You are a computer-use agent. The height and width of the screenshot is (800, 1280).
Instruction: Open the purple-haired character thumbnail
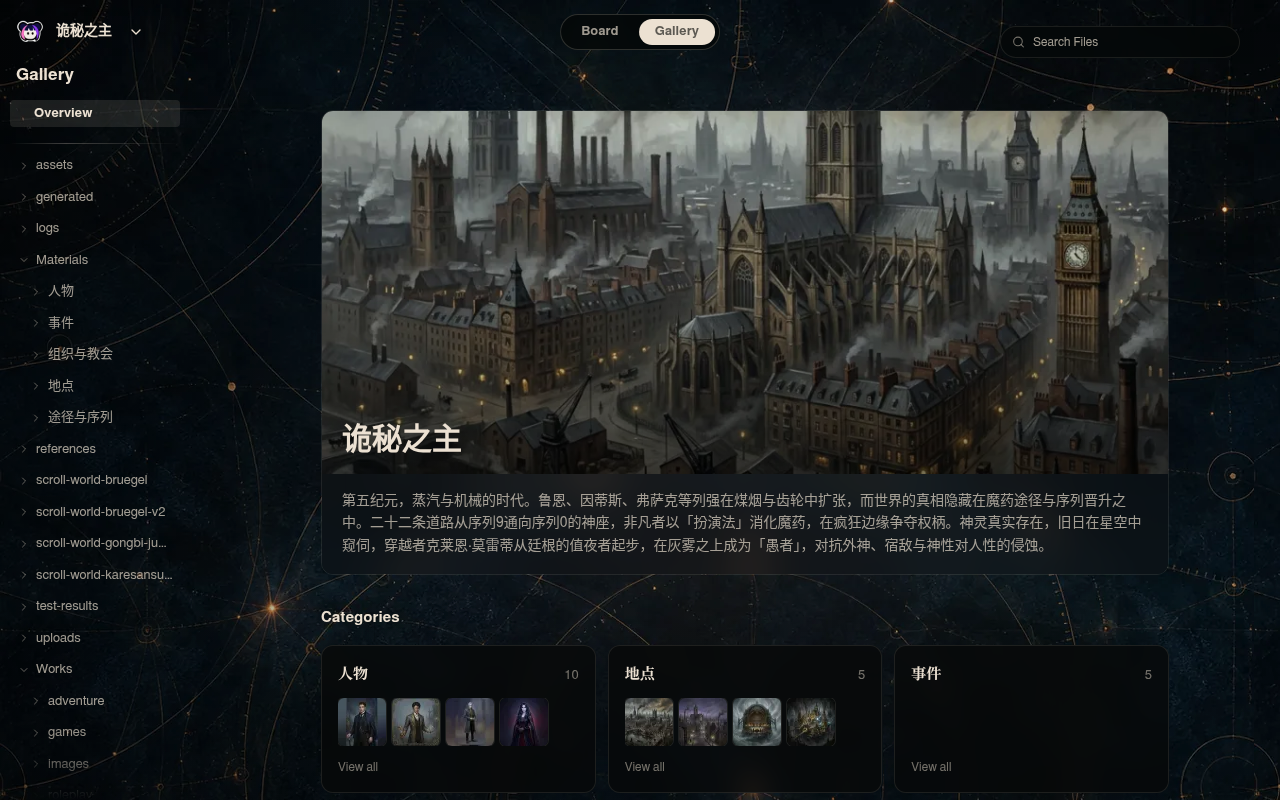[x=524, y=722]
